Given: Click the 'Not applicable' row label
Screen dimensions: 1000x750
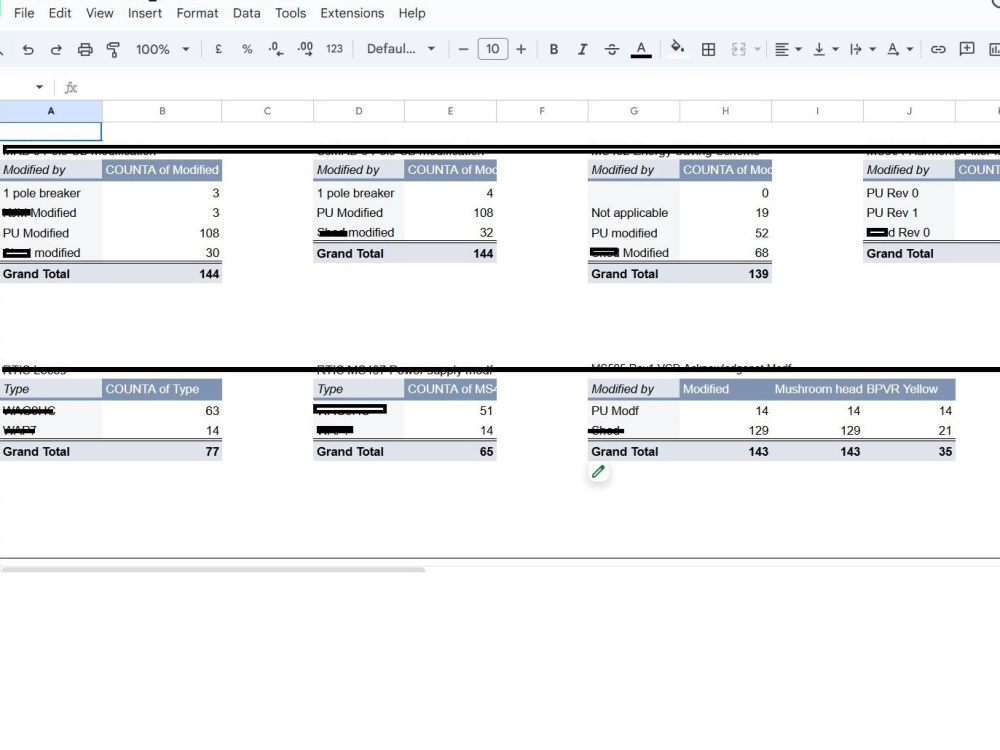Looking at the screenshot, I should 629,213.
